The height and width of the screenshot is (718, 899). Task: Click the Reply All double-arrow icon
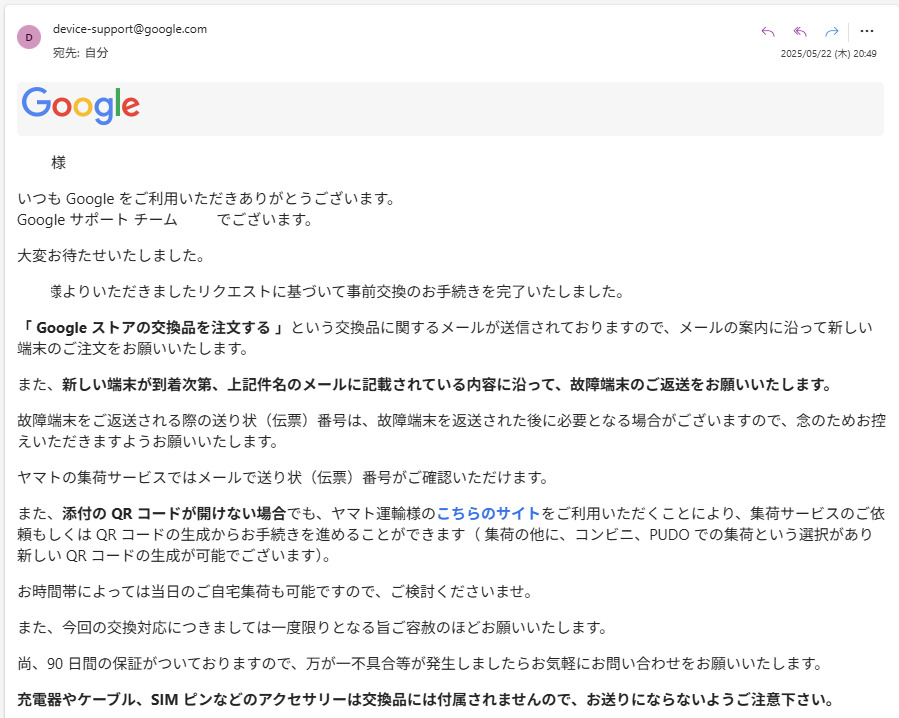tap(800, 31)
